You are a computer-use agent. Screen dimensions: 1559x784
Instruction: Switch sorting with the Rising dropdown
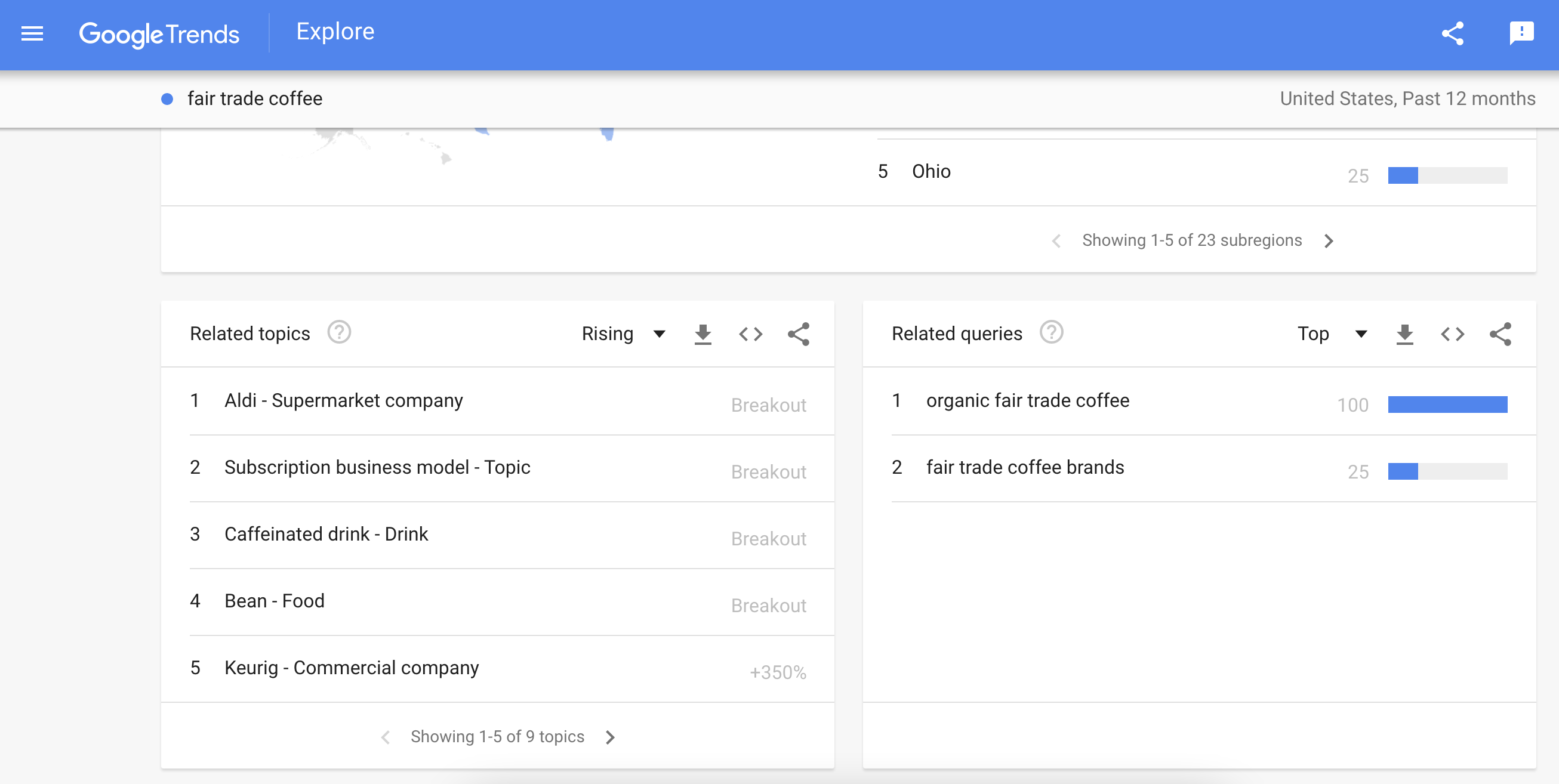pos(623,334)
